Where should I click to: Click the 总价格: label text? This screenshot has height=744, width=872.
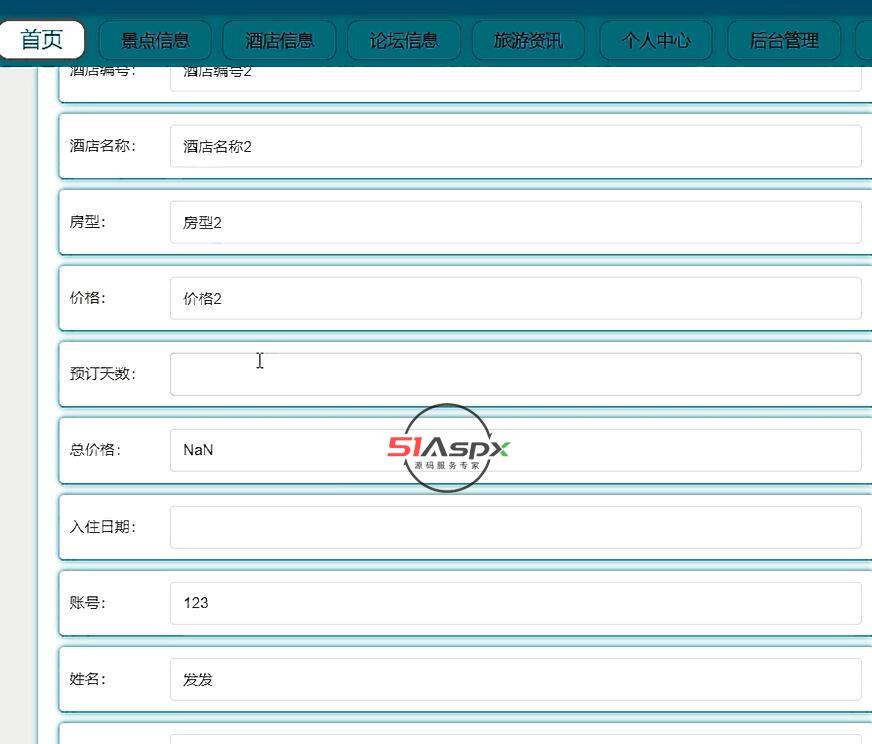pos(95,450)
